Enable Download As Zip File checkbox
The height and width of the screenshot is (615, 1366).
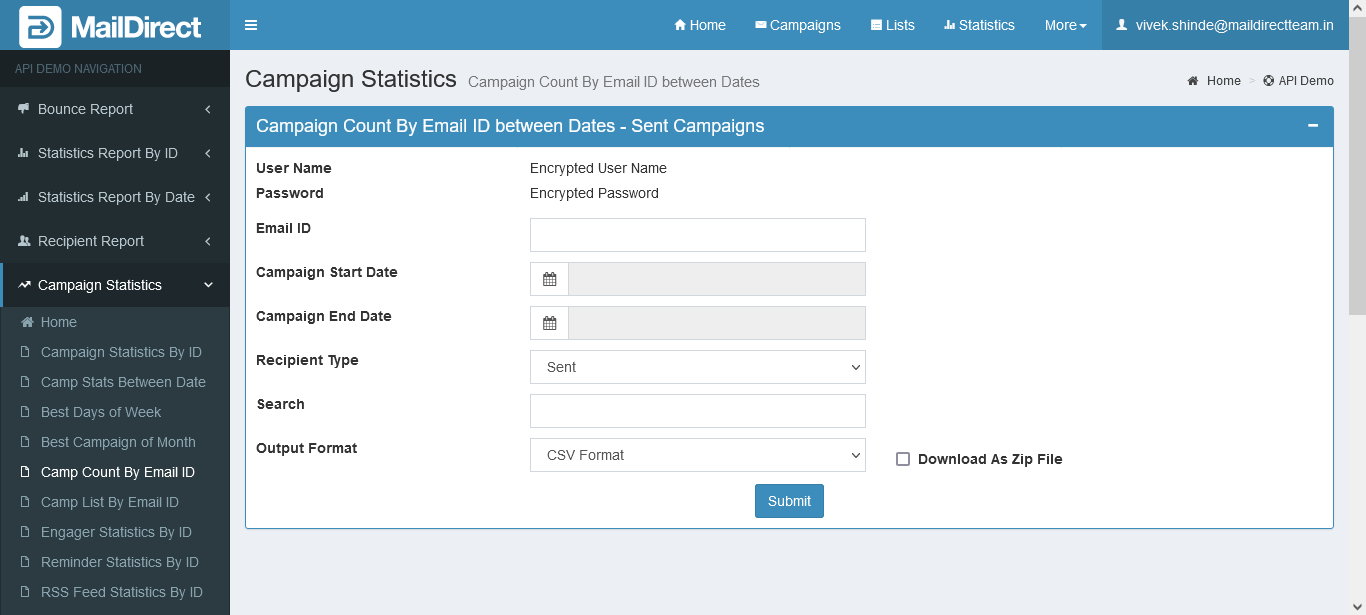tap(903, 459)
